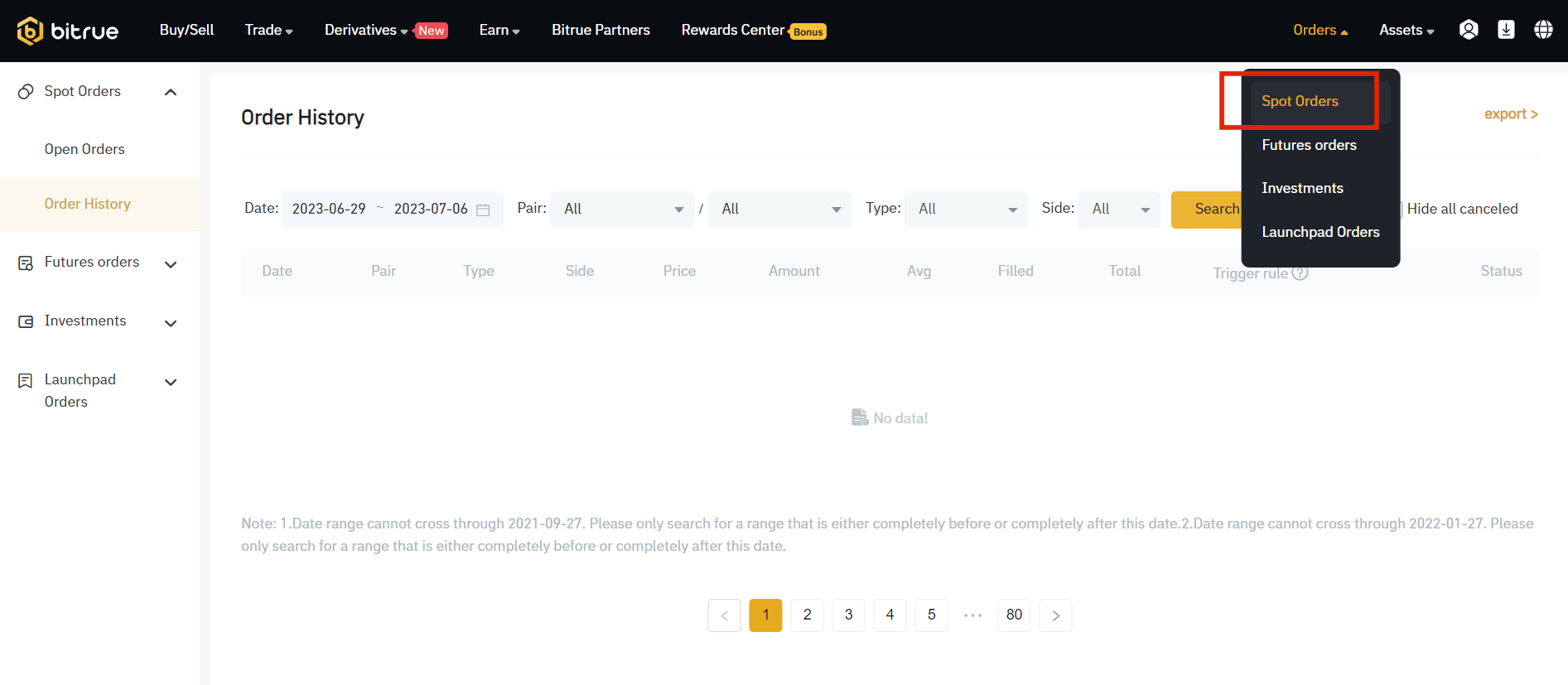
Task: Open the first Pair dropdown
Action: 623,210
